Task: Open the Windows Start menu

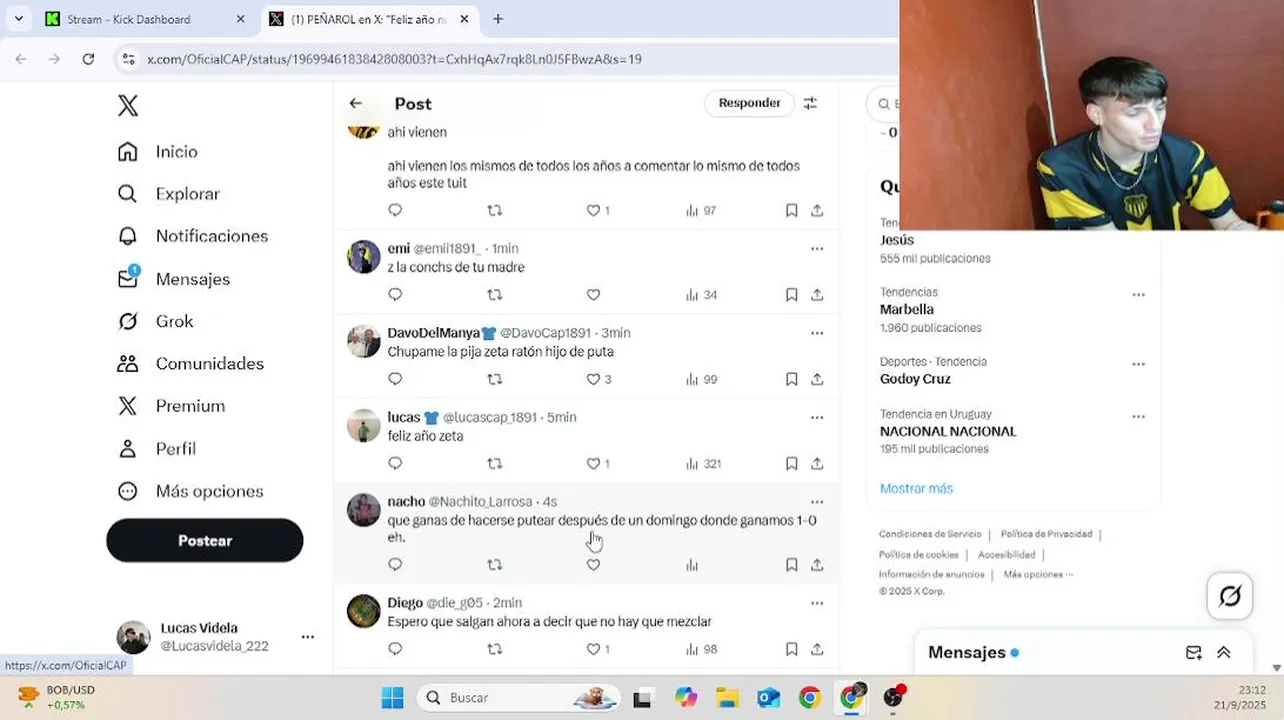Action: [x=392, y=697]
